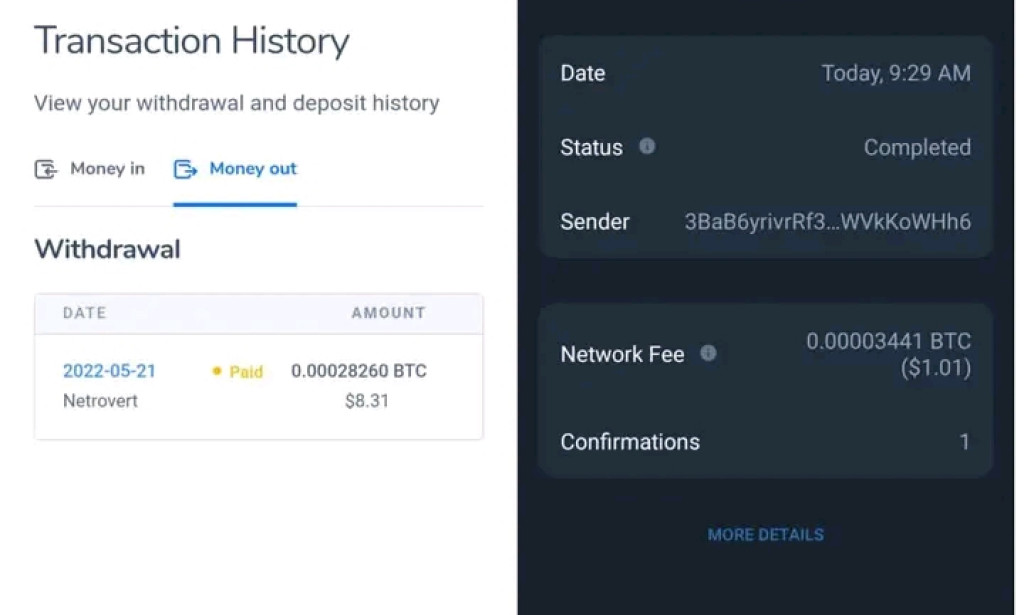This screenshot has height=615, width=1024.
Task: Click the Money in tab icon
Action: [x=44, y=169]
